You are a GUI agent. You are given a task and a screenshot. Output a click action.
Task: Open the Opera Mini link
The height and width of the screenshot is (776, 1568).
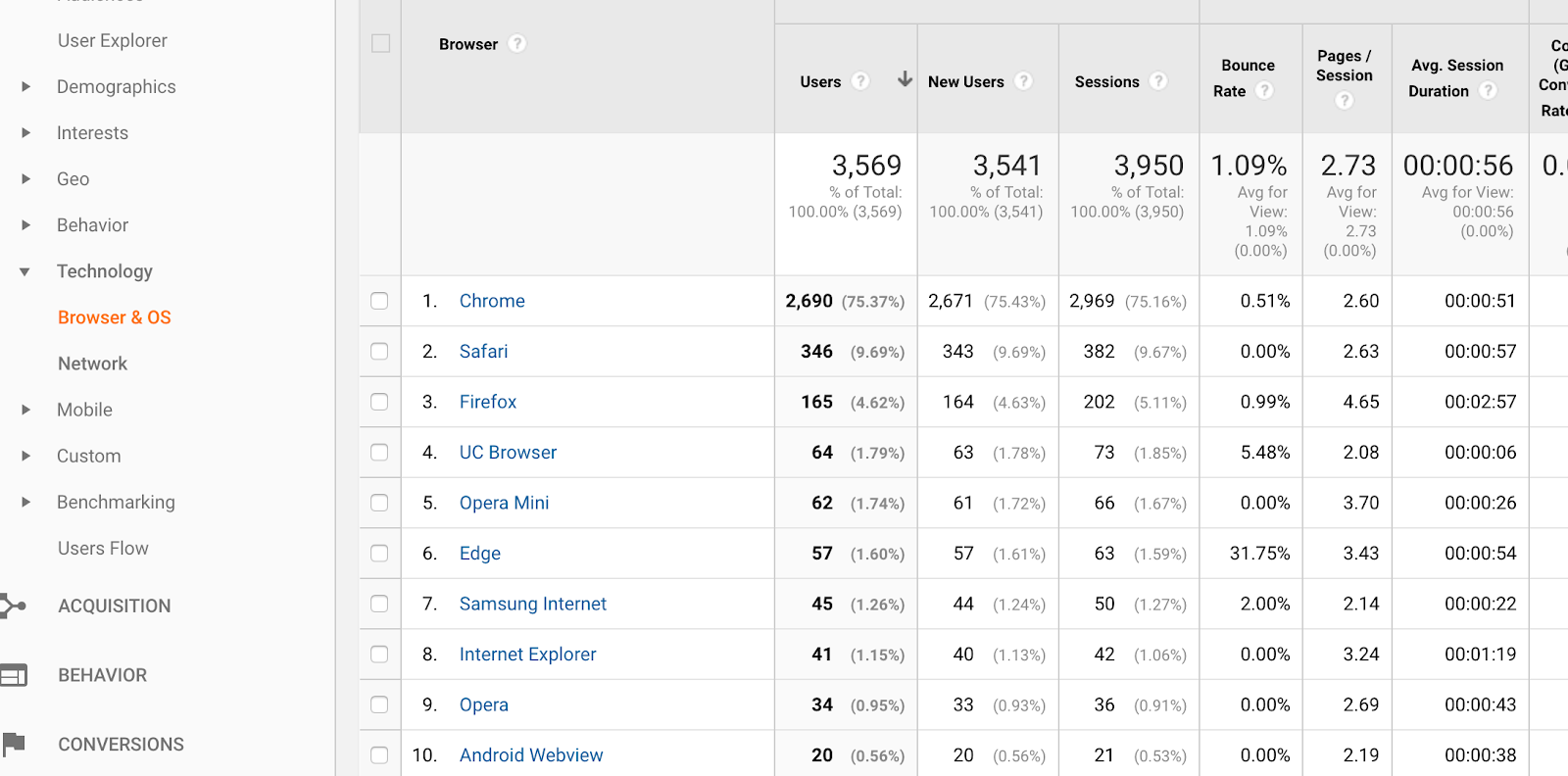504,503
